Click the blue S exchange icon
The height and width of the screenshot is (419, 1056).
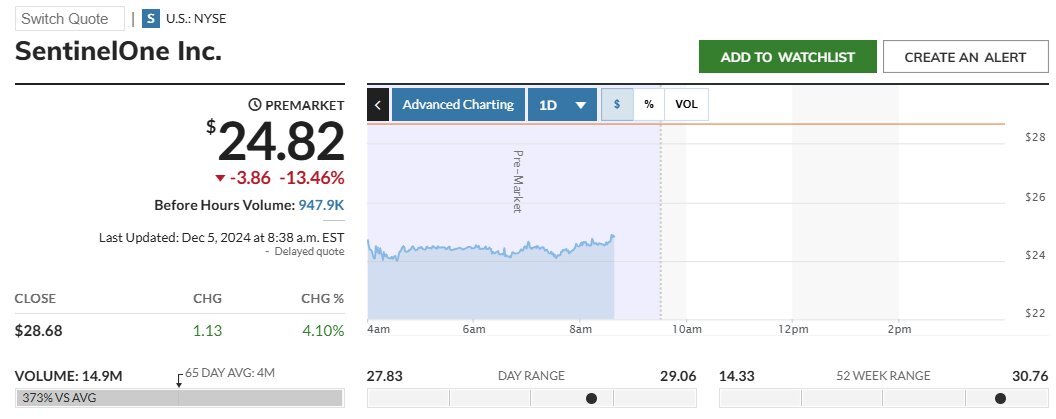coord(151,18)
